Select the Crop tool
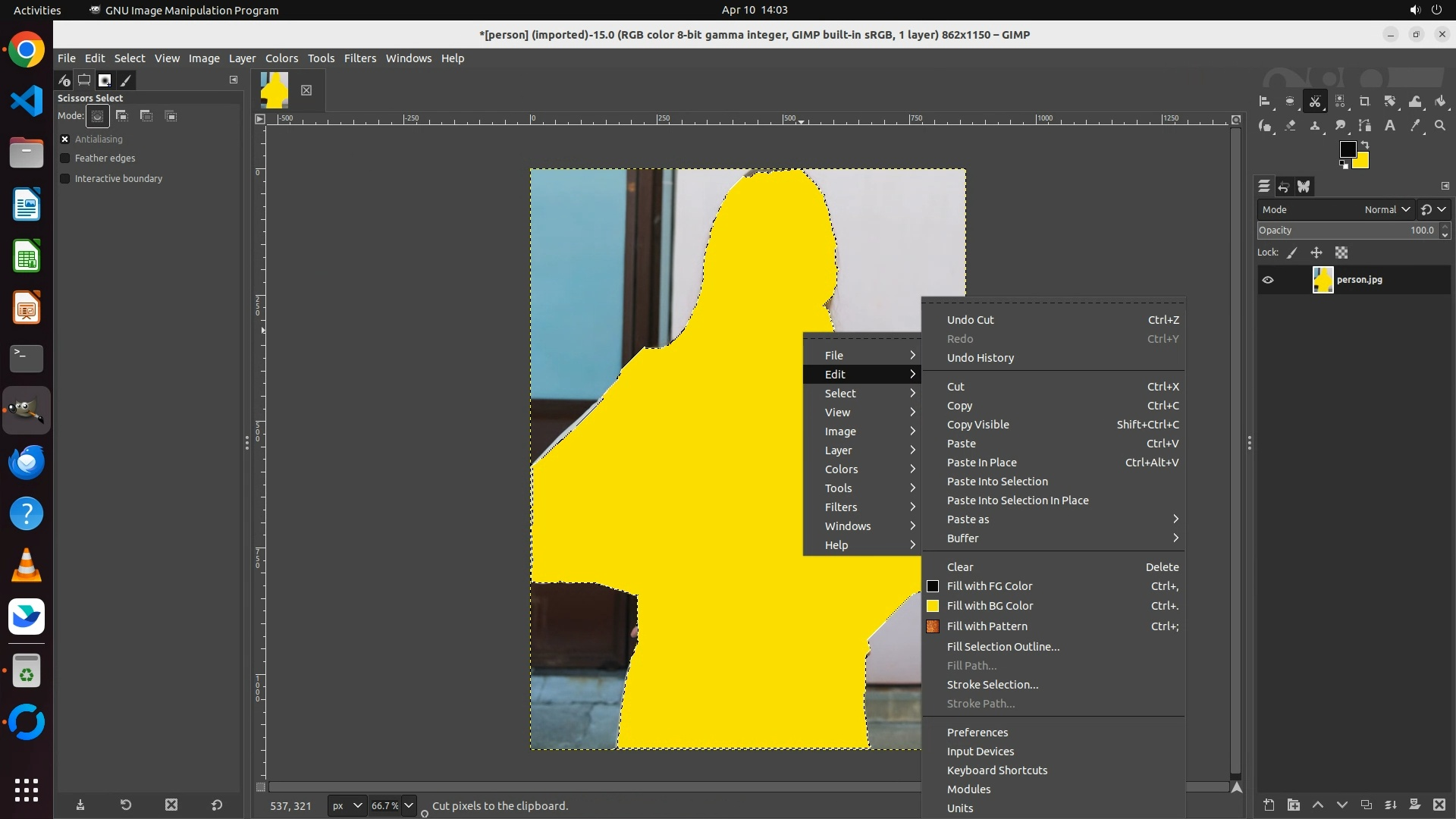Image resolution: width=1456 pixels, height=819 pixels. point(1365,102)
